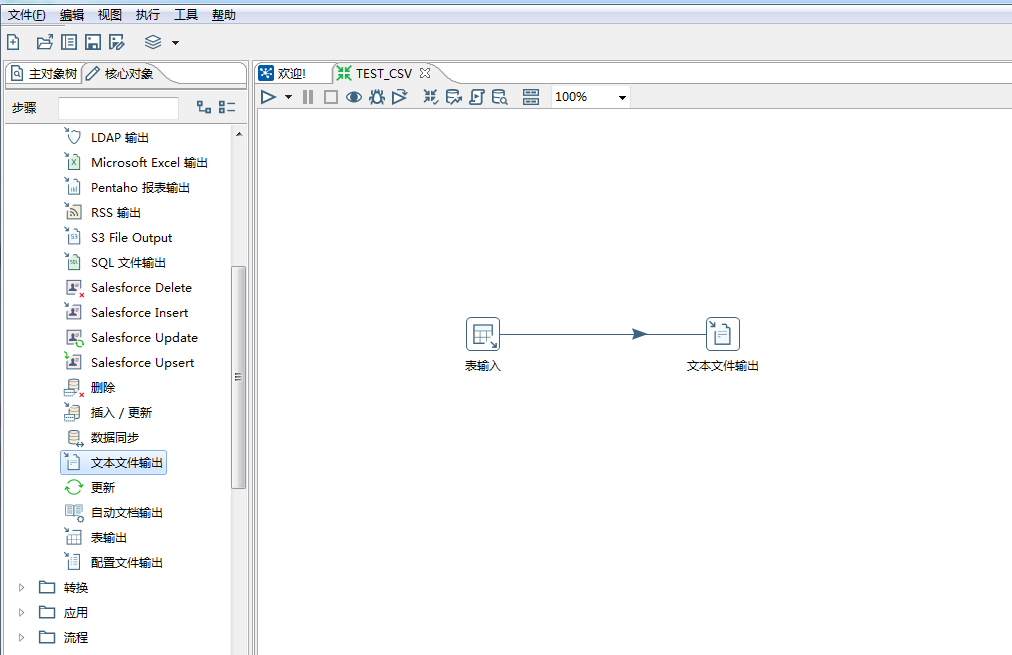
Task: Select the 配置文件输出 step
Action: (x=114, y=563)
